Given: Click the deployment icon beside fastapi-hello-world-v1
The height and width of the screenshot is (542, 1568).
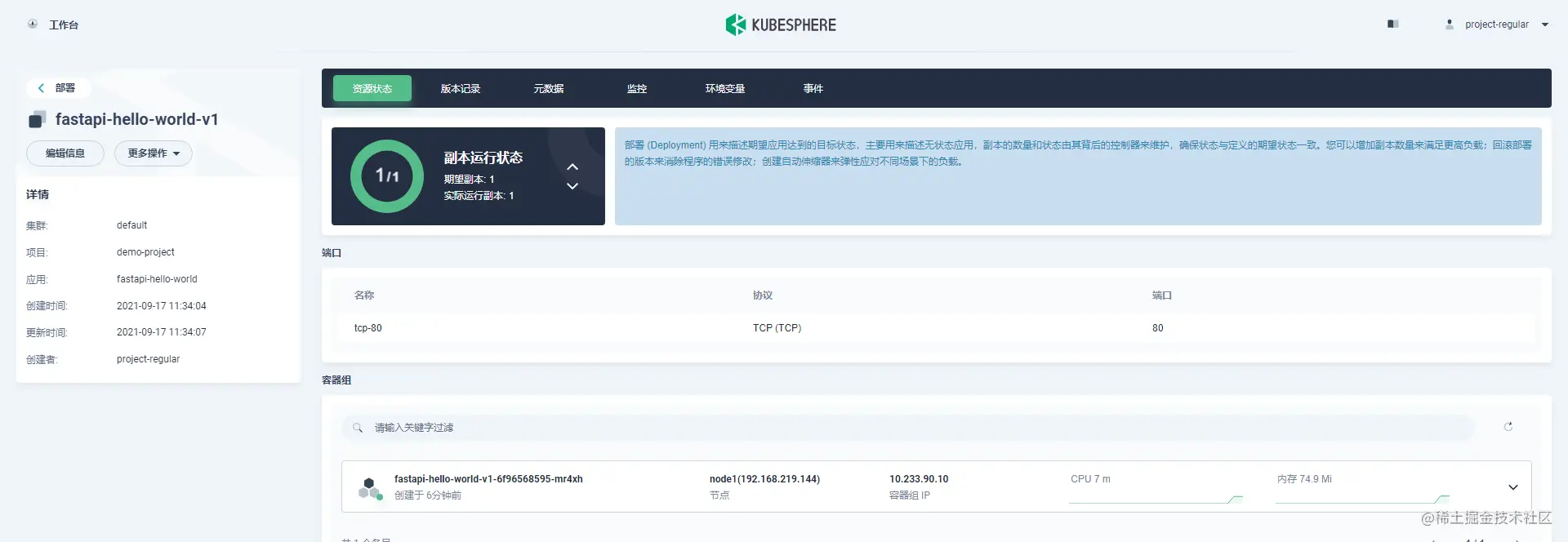Looking at the screenshot, I should click(x=38, y=120).
